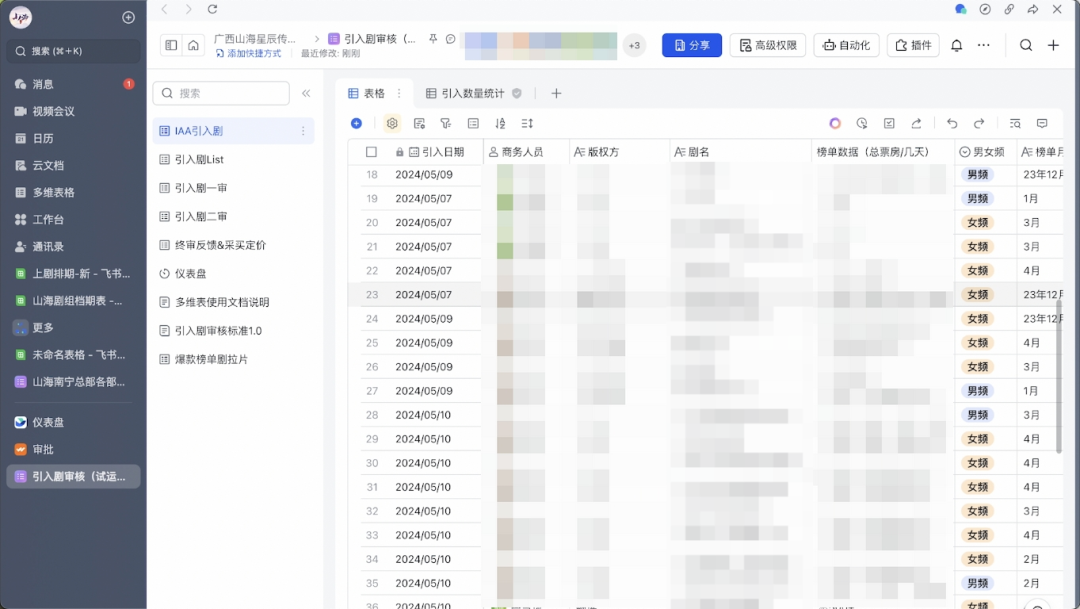Click the undo arrow icon
This screenshot has height=609, width=1080.
pyautogui.click(x=952, y=123)
